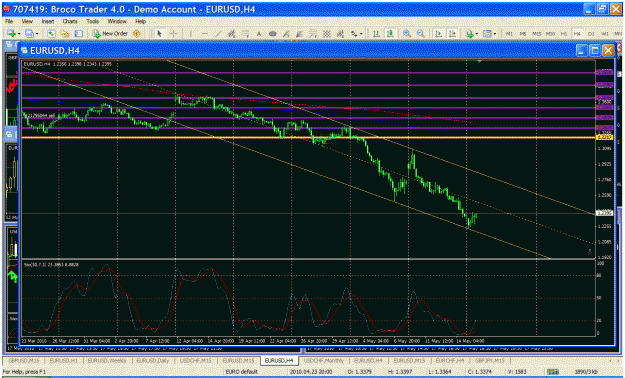Open the Charts menu
The height and width of the screenshot is (378, 625).
tap(70, 21)
